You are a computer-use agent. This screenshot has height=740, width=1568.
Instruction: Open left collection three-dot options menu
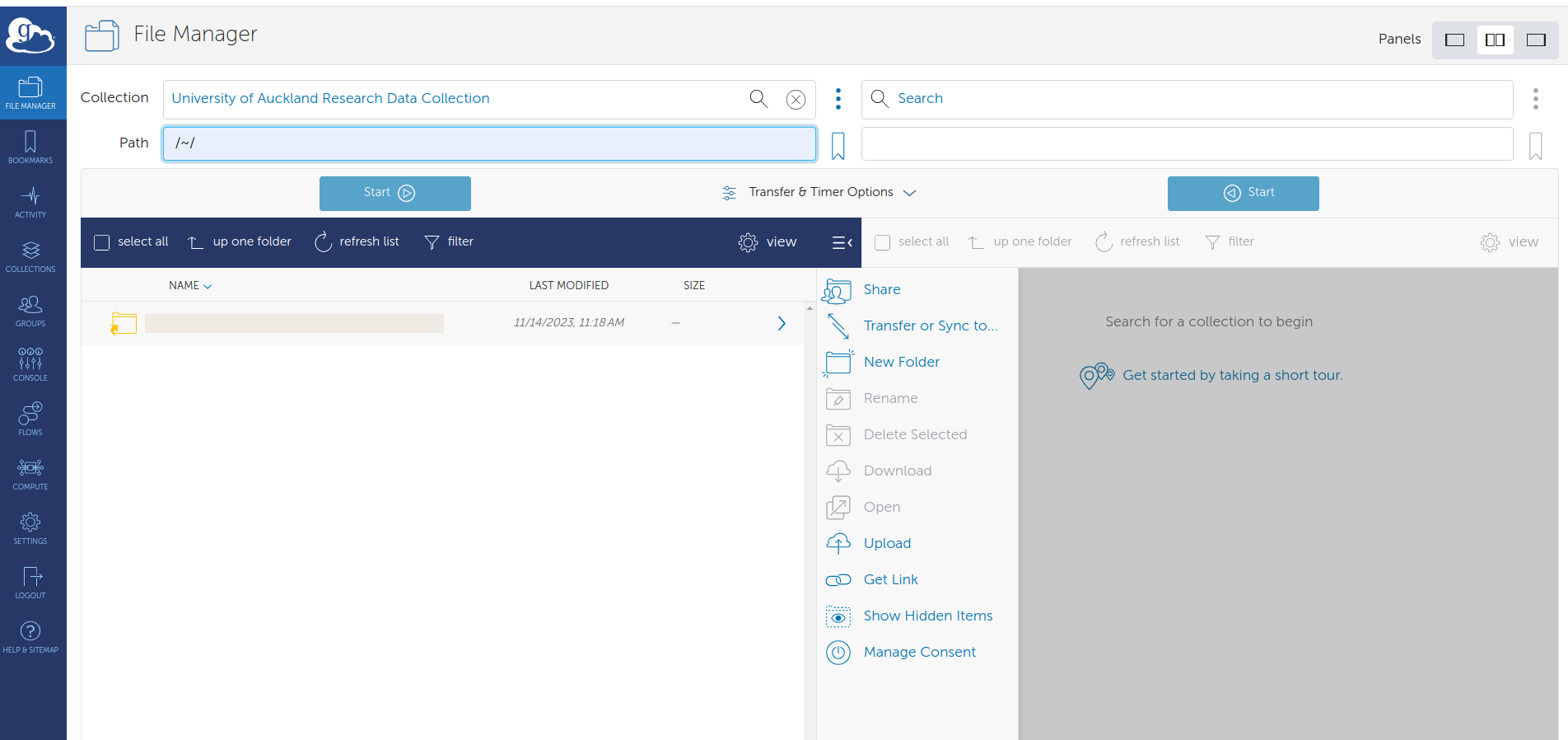pos(838,99)
